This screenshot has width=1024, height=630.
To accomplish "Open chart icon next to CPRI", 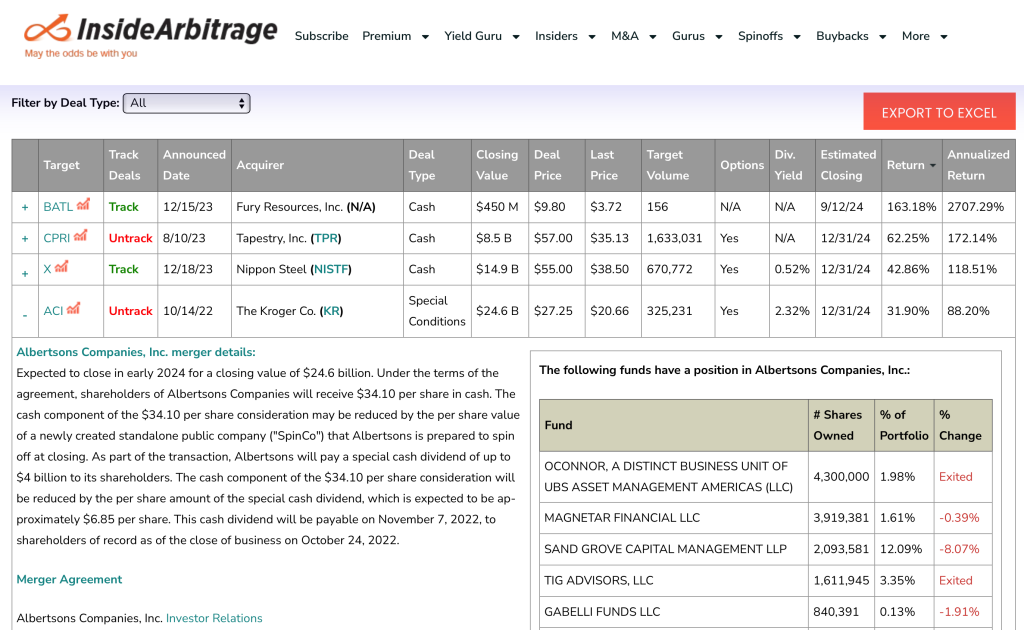I will [80, 236].
